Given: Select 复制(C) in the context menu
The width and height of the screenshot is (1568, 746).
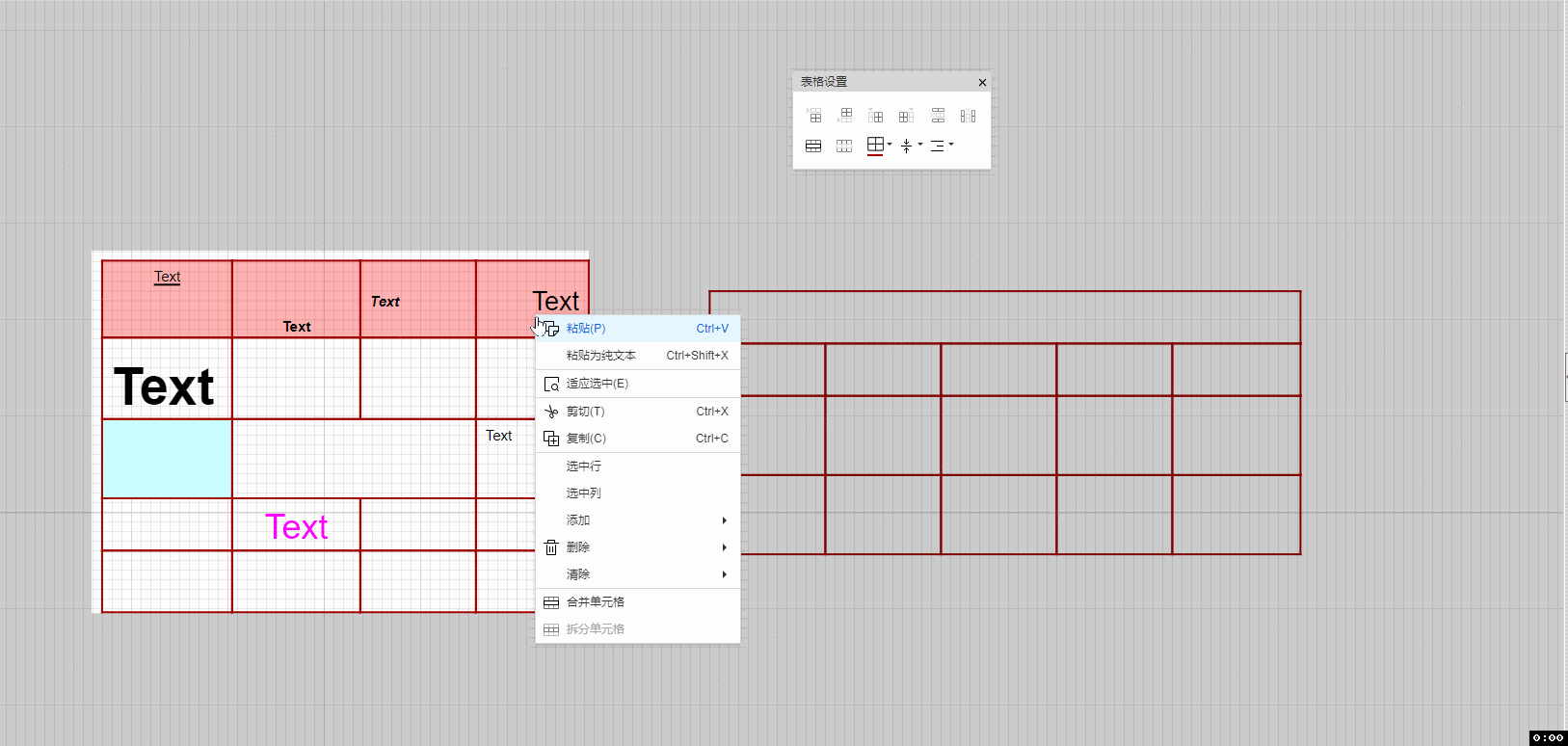Looking at the screenshot, I should pos(638,439).
